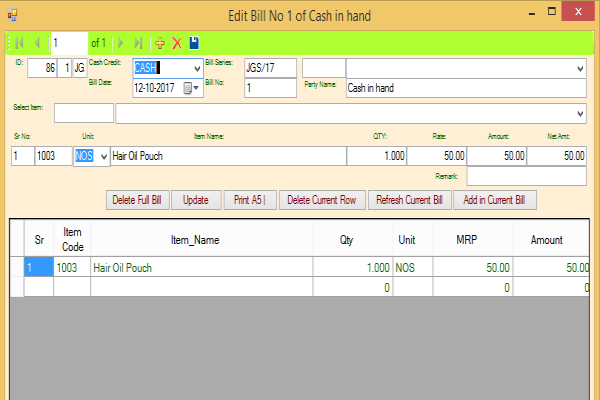Focus the Rate field showing 50.00
The image size is (600, 400).
437,156
